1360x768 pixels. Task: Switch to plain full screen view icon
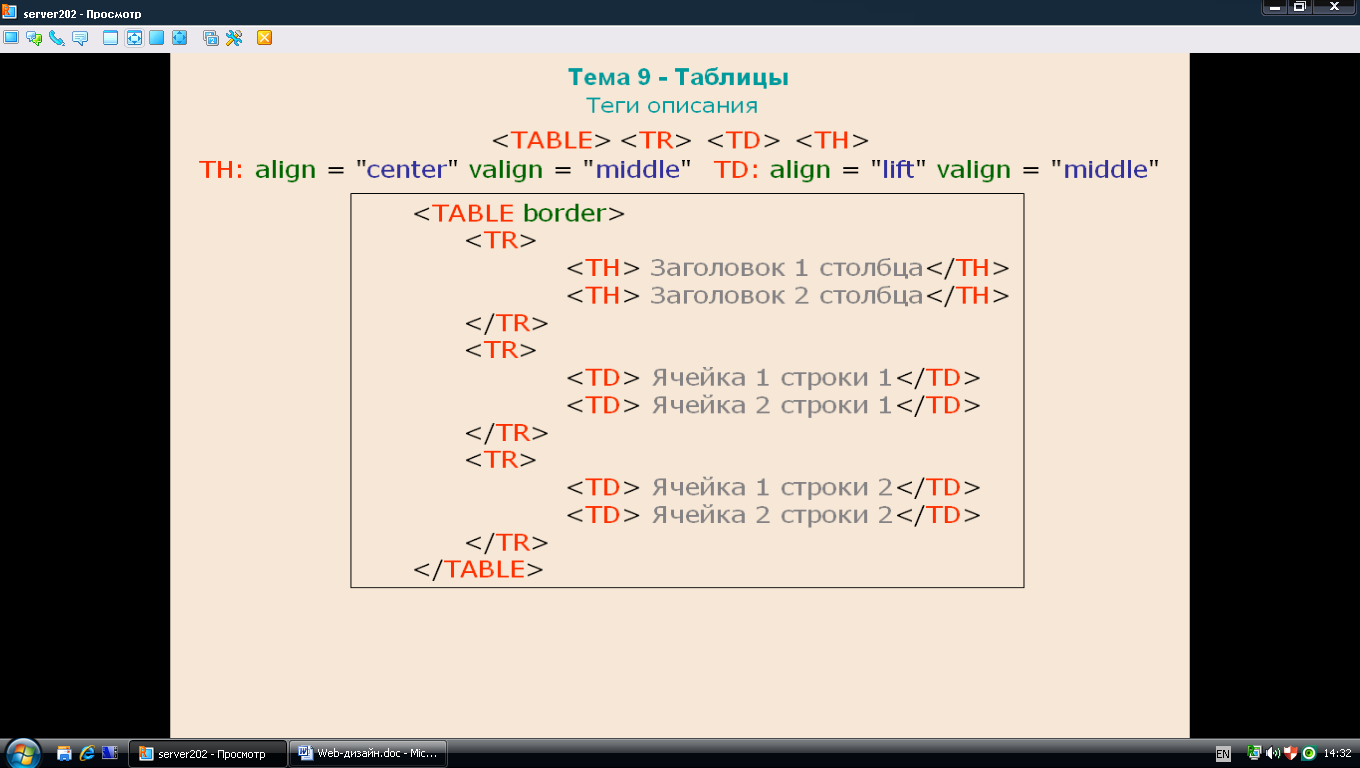[157, 38]
